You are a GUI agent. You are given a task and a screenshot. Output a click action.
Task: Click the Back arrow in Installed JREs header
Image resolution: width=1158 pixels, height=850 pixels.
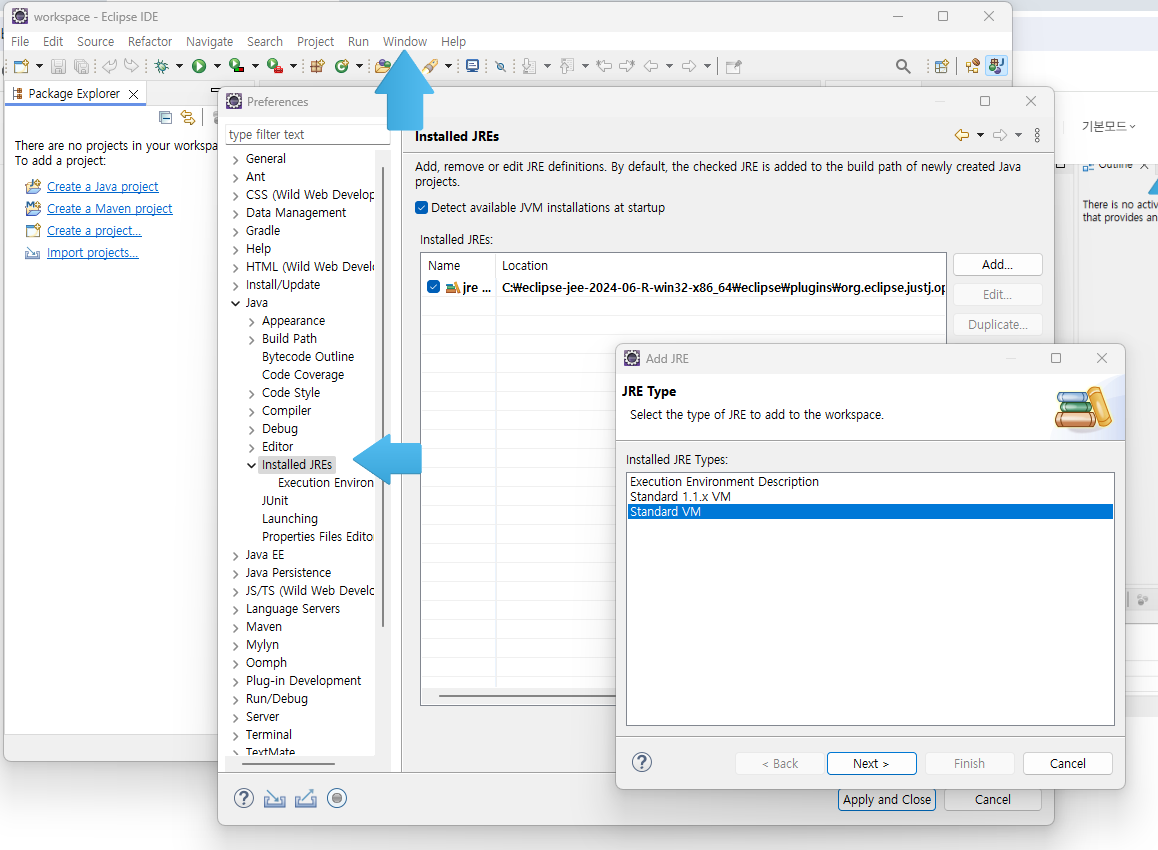(962, 135)
